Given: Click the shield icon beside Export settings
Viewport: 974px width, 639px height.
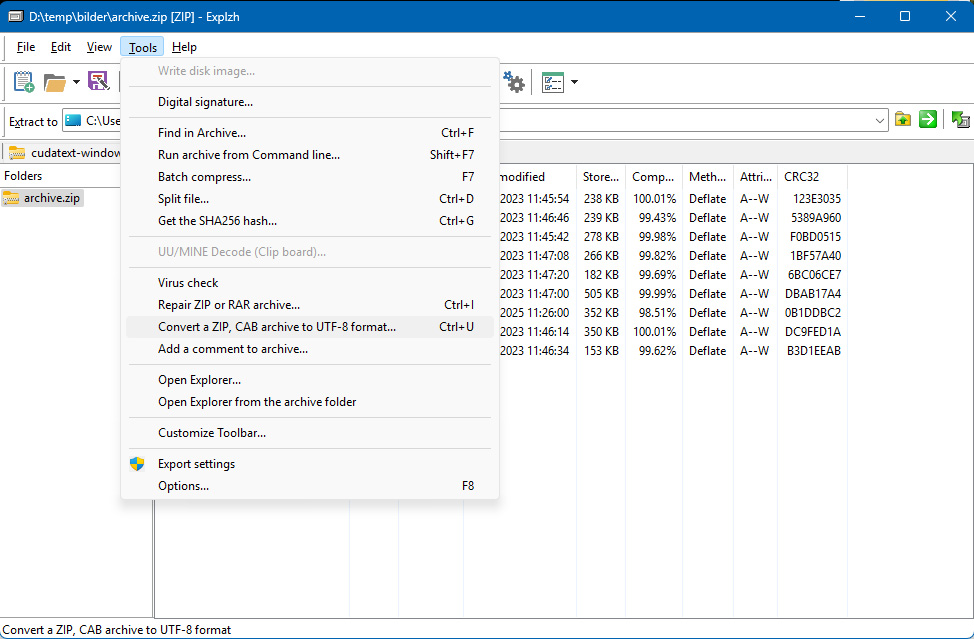Looking at the screenshot, I should (x=137, y=464).
